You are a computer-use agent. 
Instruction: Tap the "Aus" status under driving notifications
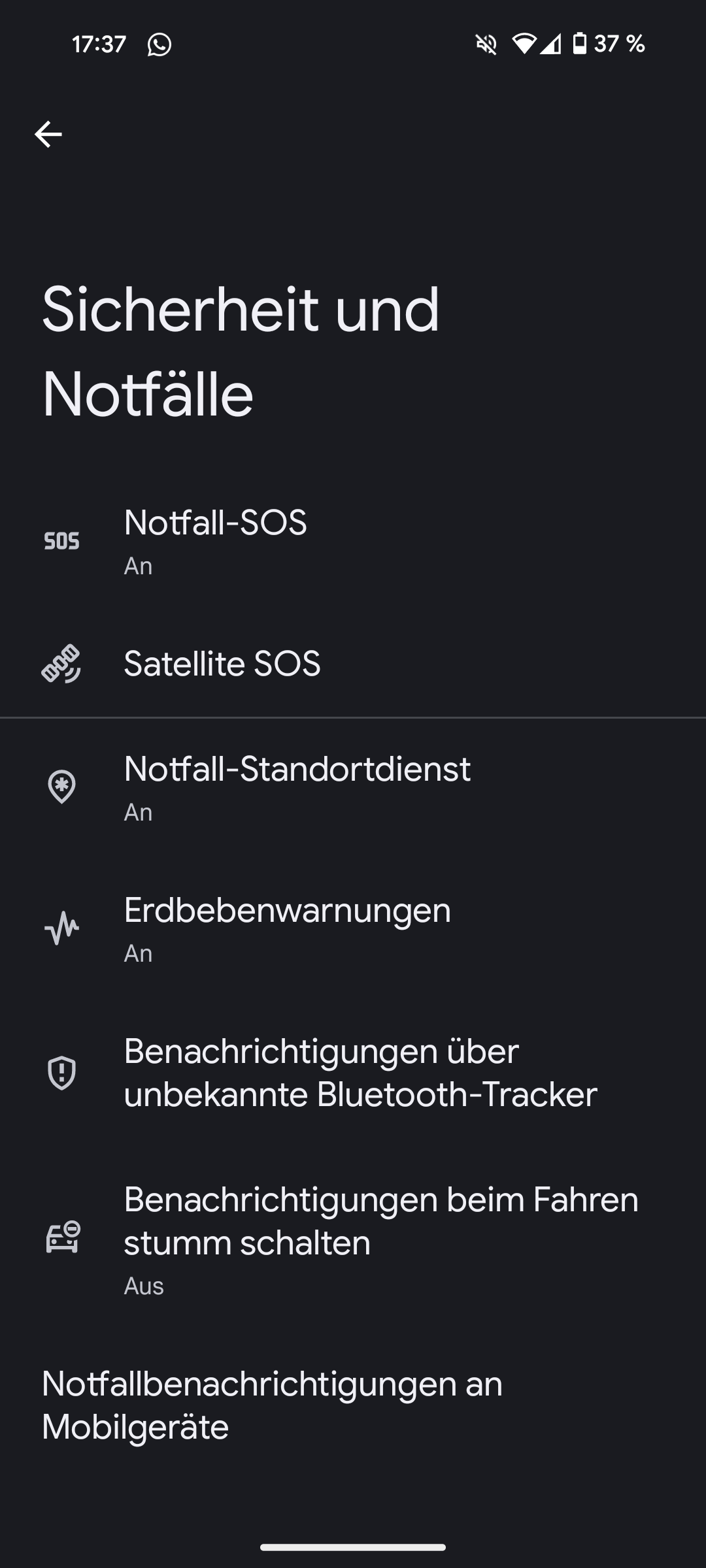pos(144,1286)
